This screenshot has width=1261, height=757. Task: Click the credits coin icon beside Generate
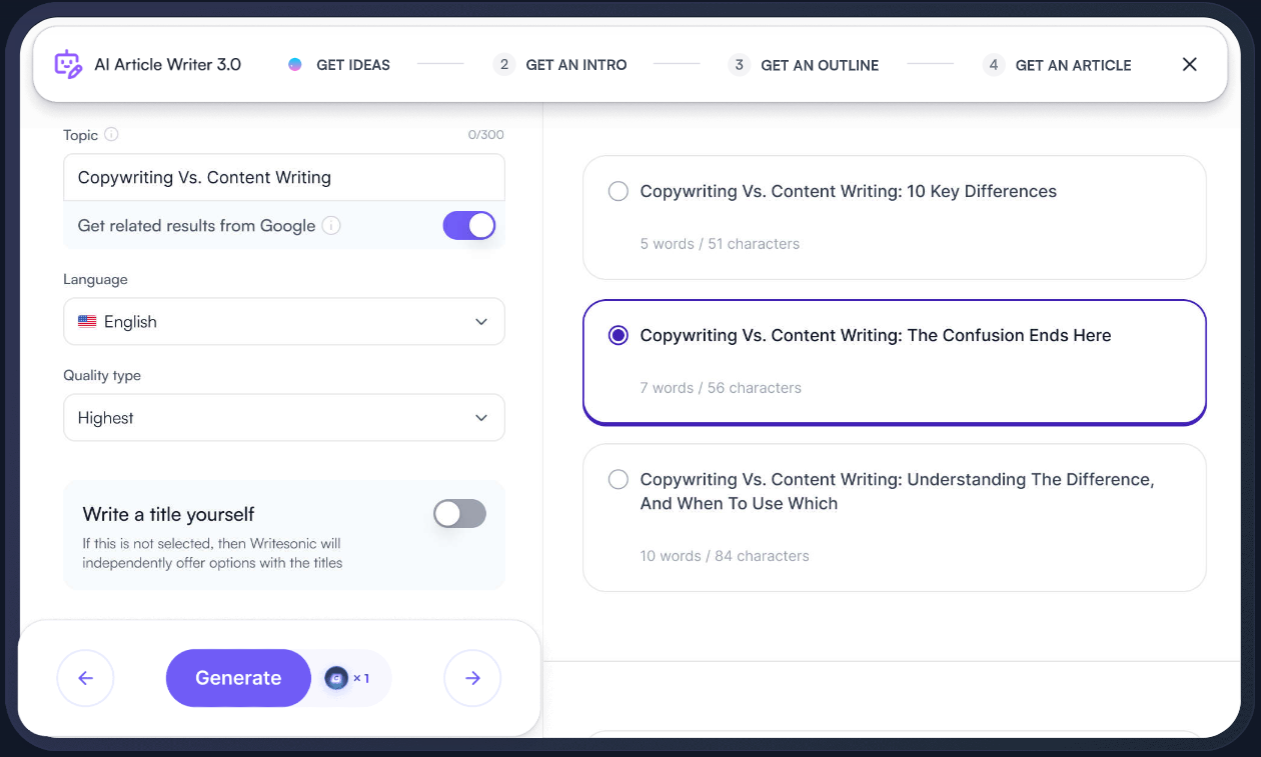pos(337,678)
